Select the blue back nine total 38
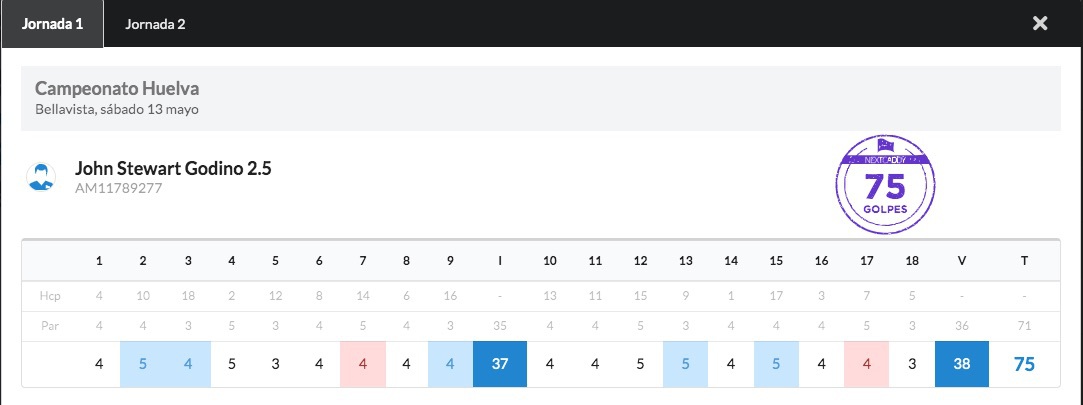Image resolution: width=1083 pixels, height=405 pixels. pos(962,364)
